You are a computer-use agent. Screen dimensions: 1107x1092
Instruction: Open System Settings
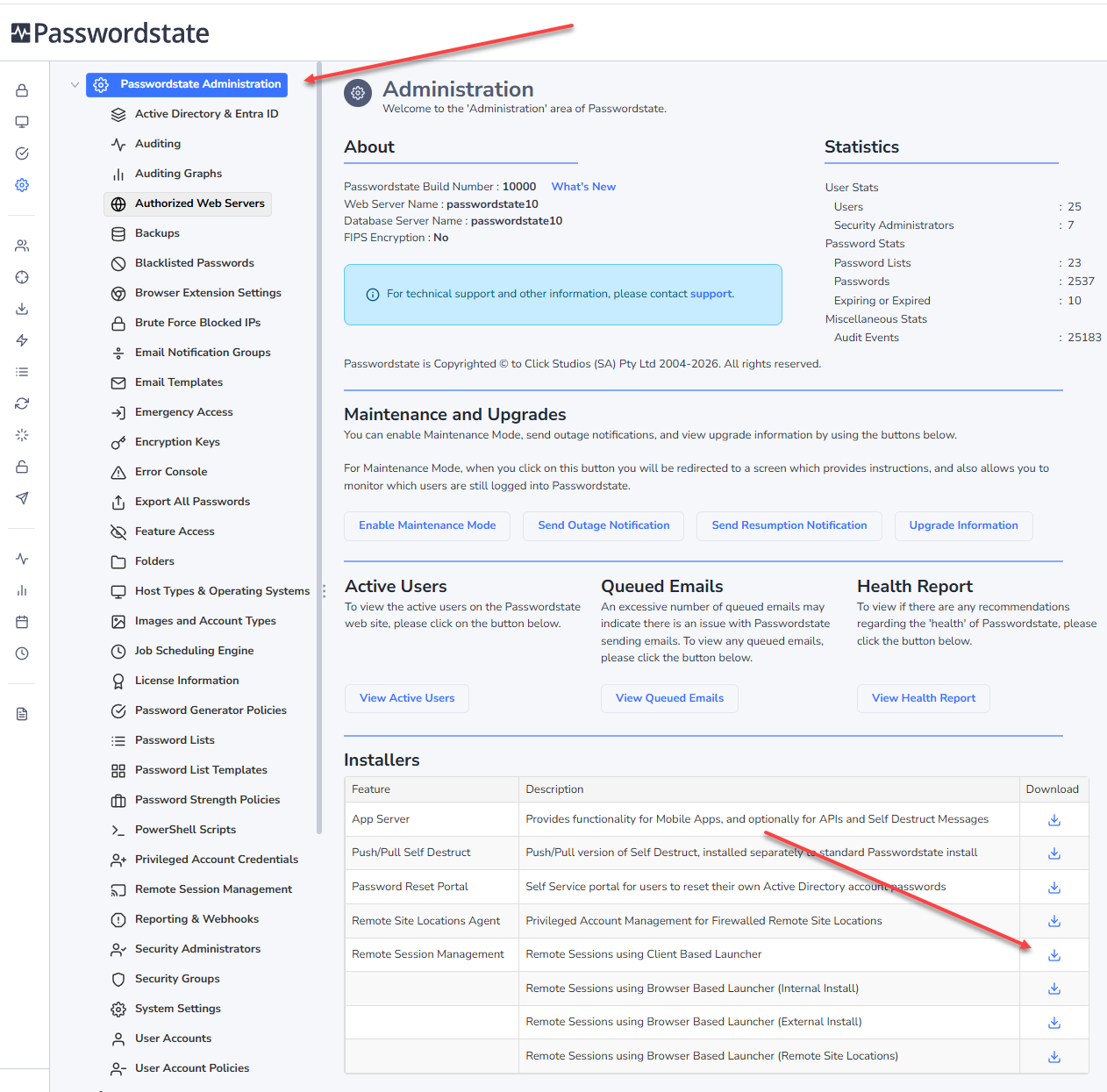[x=166, y=1009]
